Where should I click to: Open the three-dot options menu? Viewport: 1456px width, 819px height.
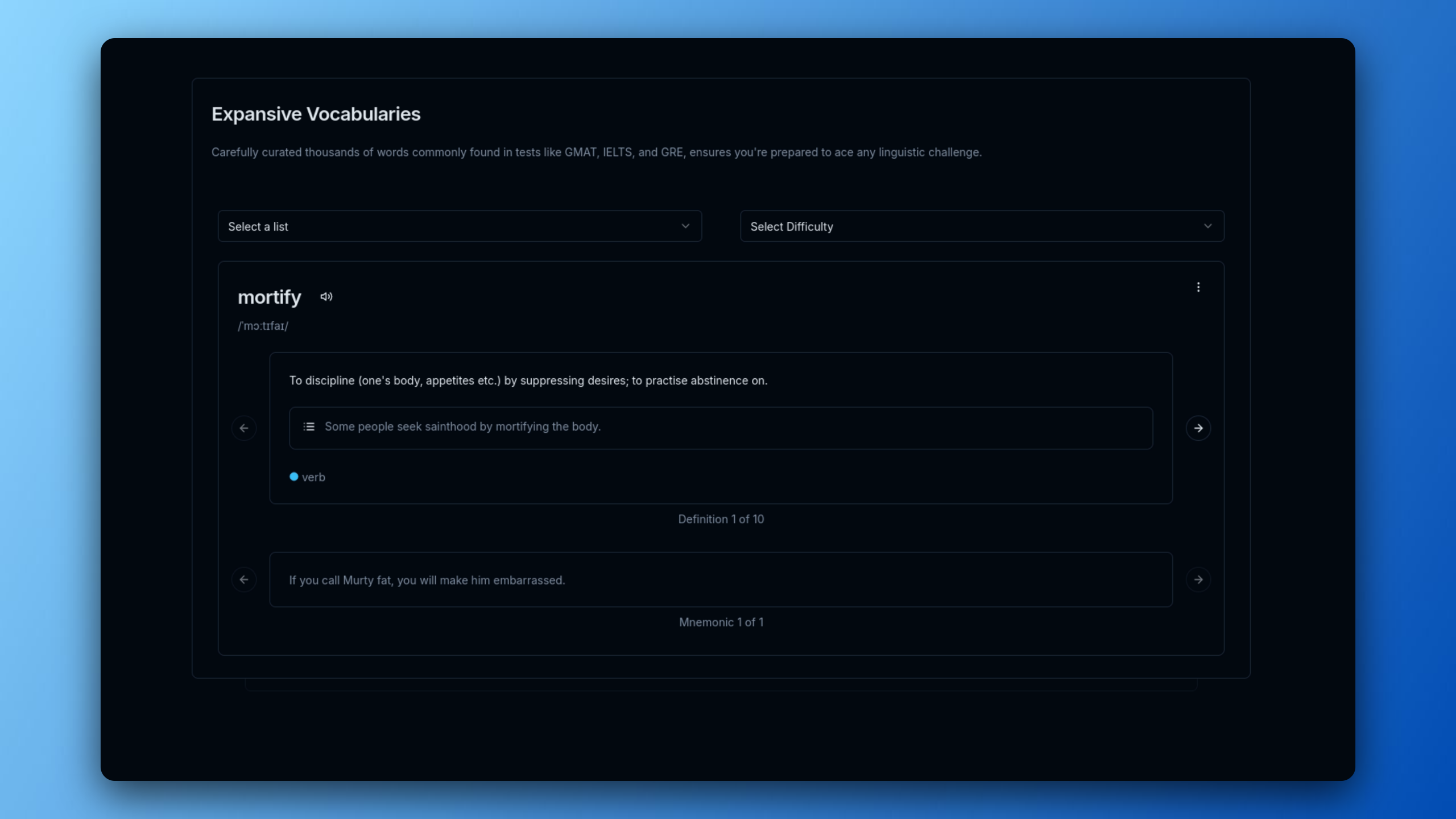[1198, 287]
